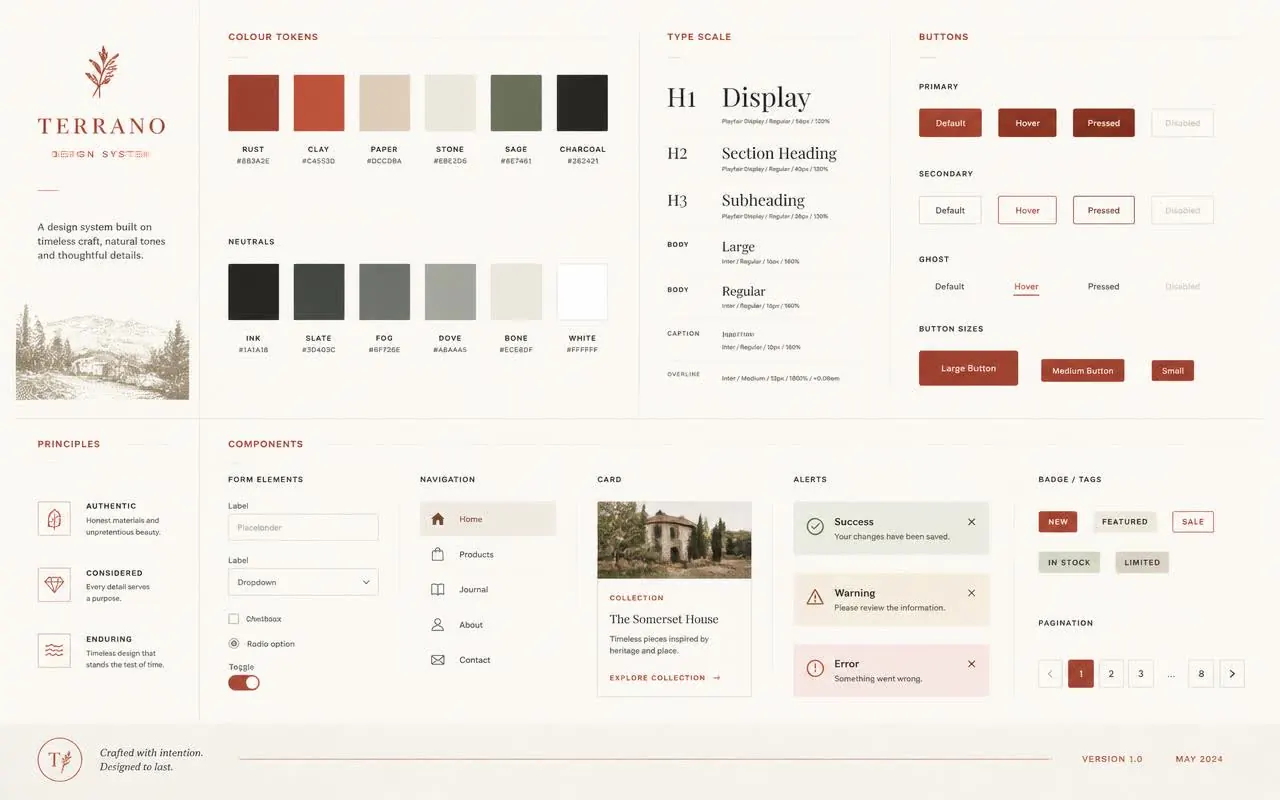Select the Radio option
1280x800 pixels.
coord(234,644)
